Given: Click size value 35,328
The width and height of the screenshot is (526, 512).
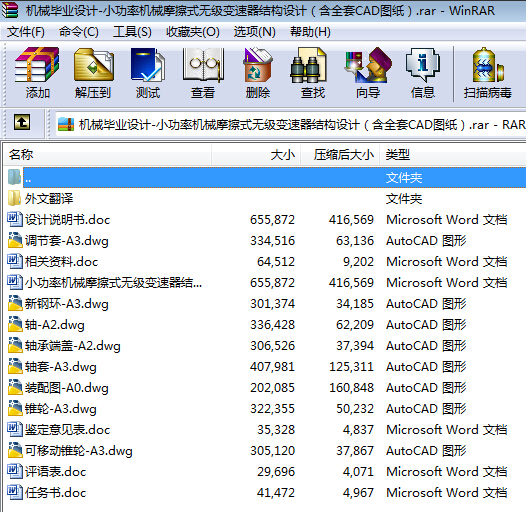Looking at the screenshot, I should click(276, 430).
